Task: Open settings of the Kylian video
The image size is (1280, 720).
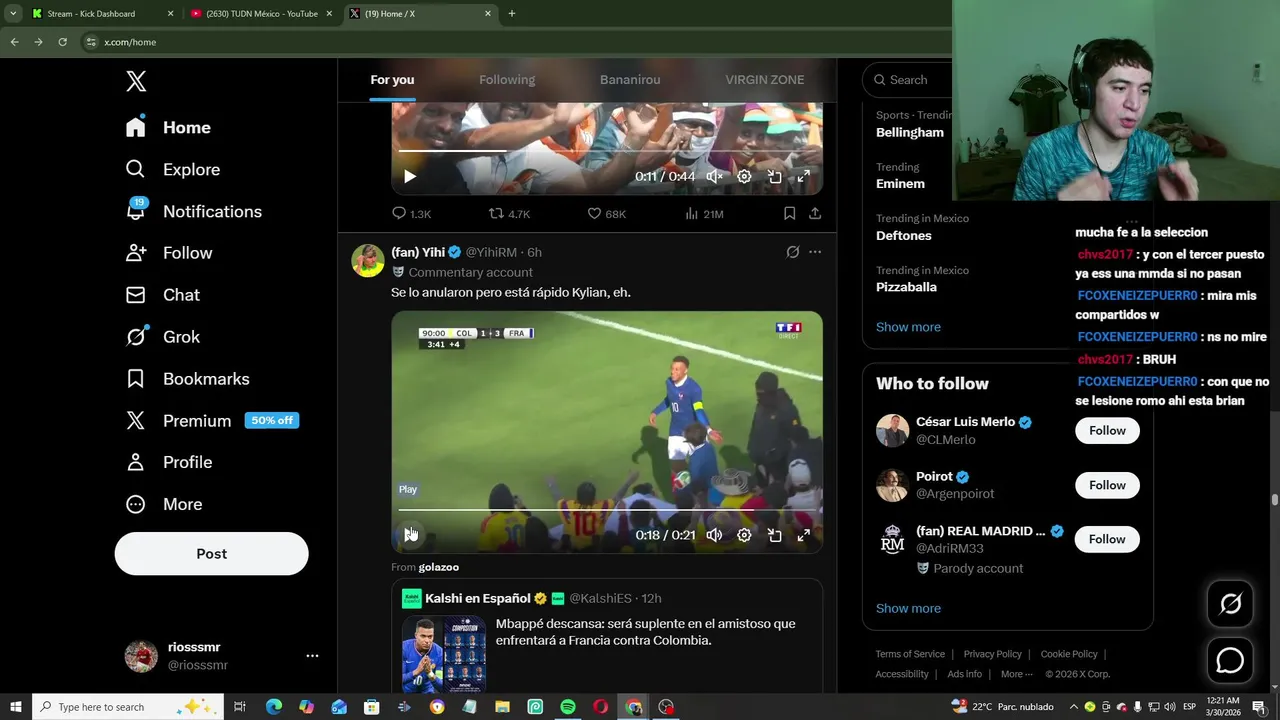Action: tap(744, 535)
